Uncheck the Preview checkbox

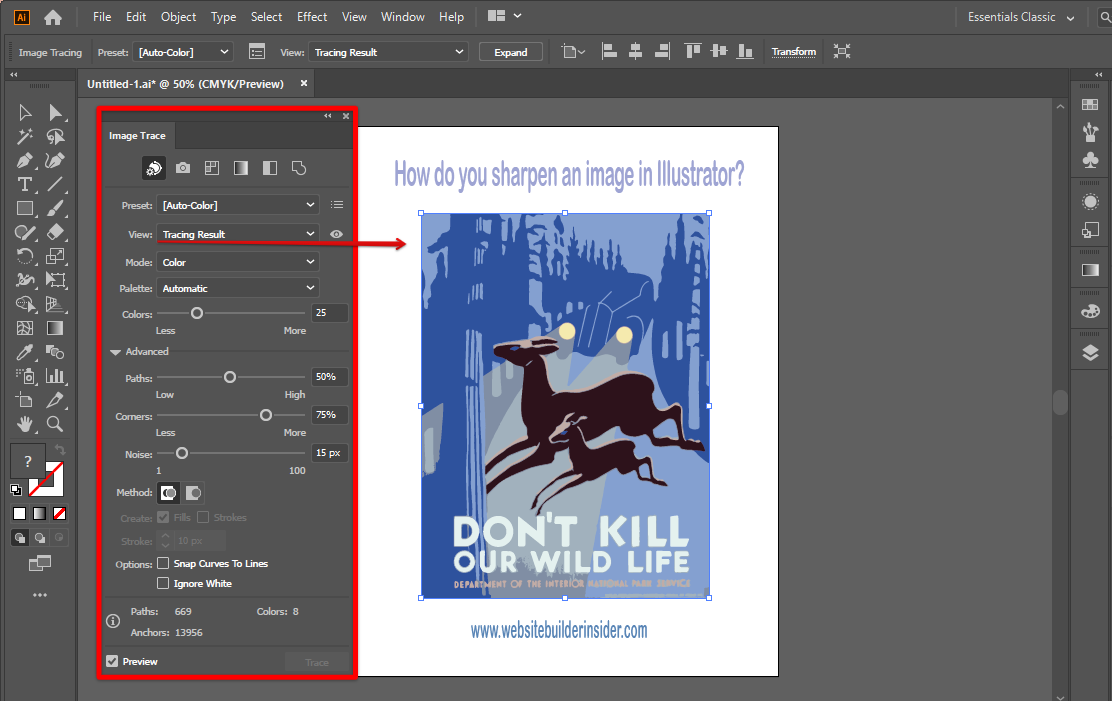(112, 661)
